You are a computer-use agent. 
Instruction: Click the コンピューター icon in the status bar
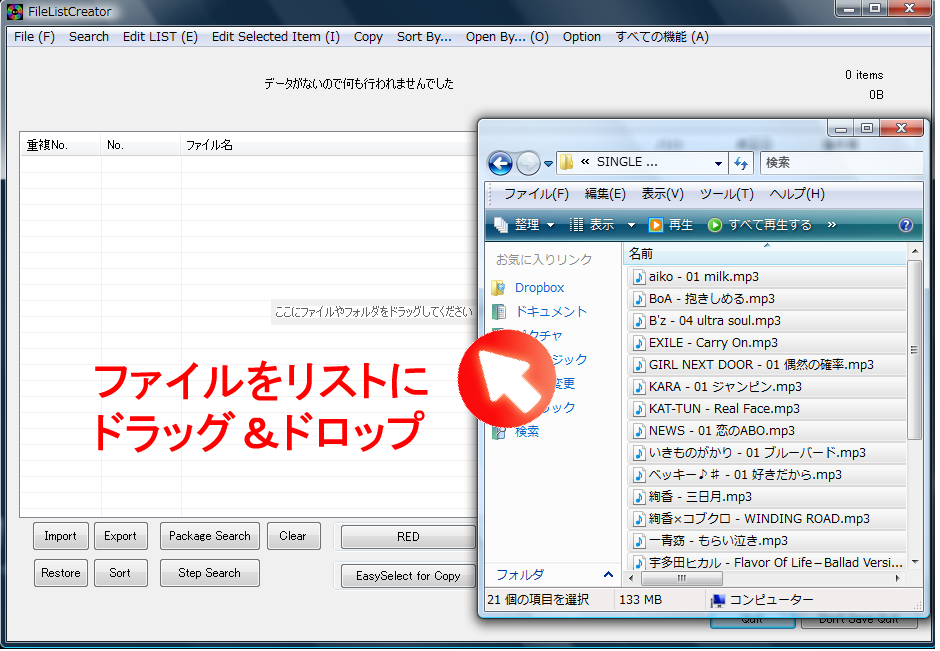tap(720, 600)
